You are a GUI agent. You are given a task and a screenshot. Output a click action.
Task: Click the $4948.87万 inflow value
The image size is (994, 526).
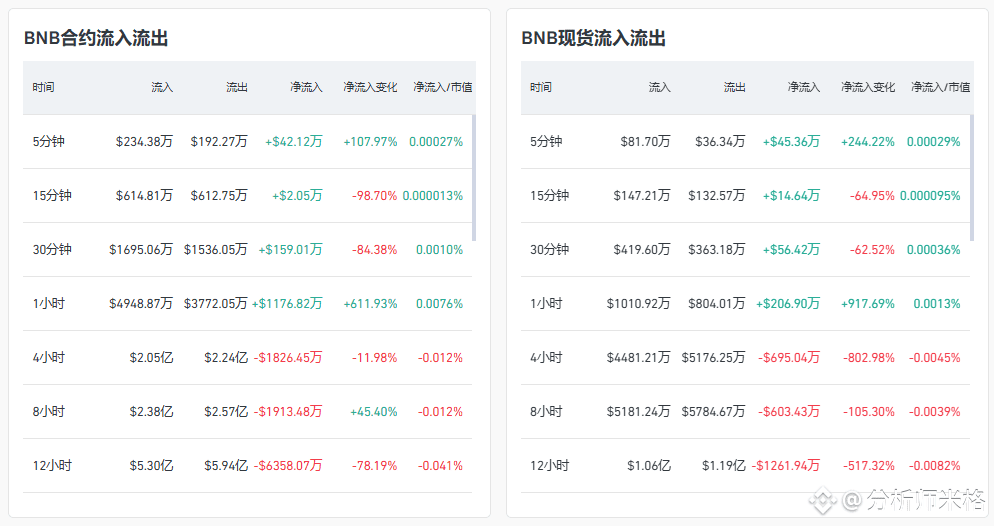[141, 304]
